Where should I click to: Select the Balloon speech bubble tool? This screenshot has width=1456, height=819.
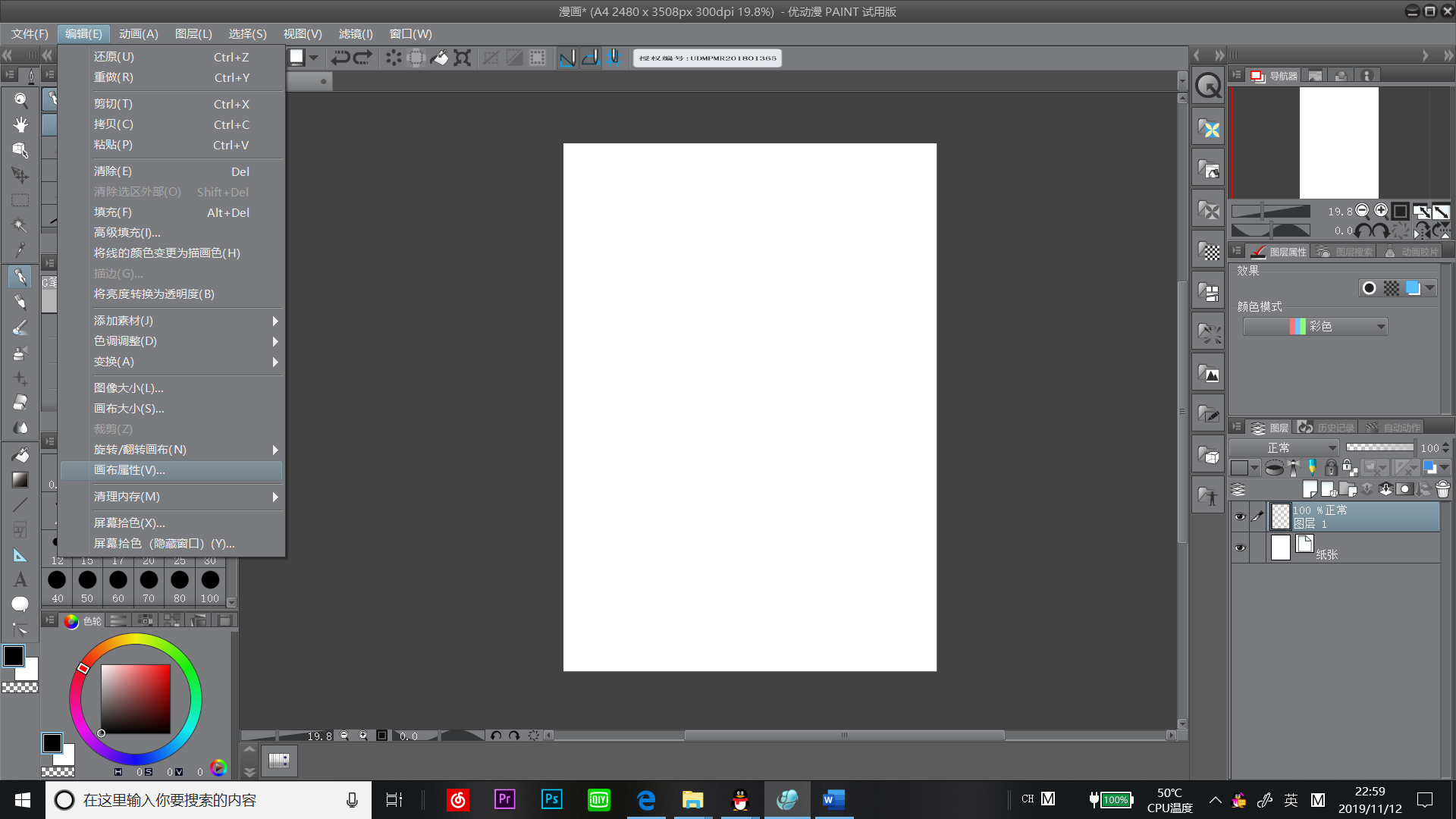point(20,604)
